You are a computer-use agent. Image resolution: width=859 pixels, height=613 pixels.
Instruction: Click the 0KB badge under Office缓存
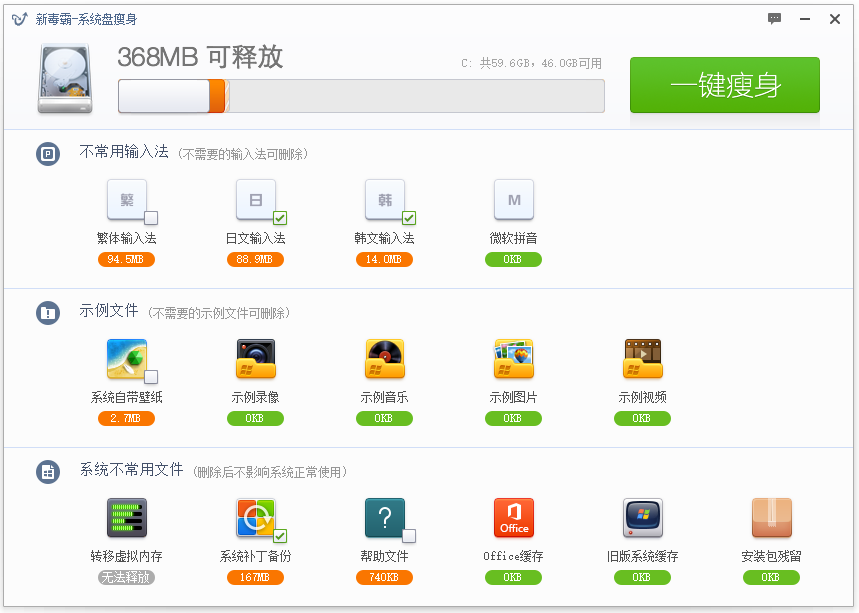click(x=513, y=577)
